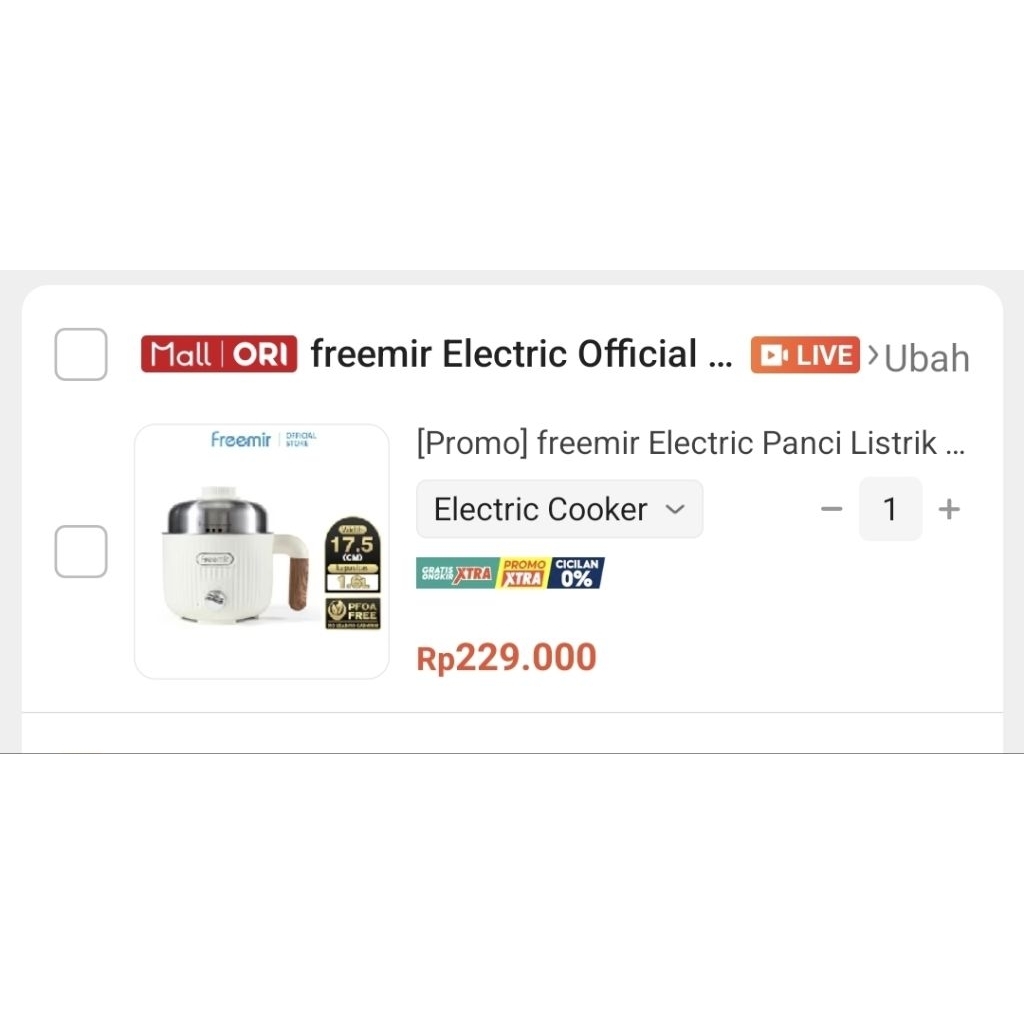
Task: Click the Promo XTRA badge
Action: coord(522,572)
